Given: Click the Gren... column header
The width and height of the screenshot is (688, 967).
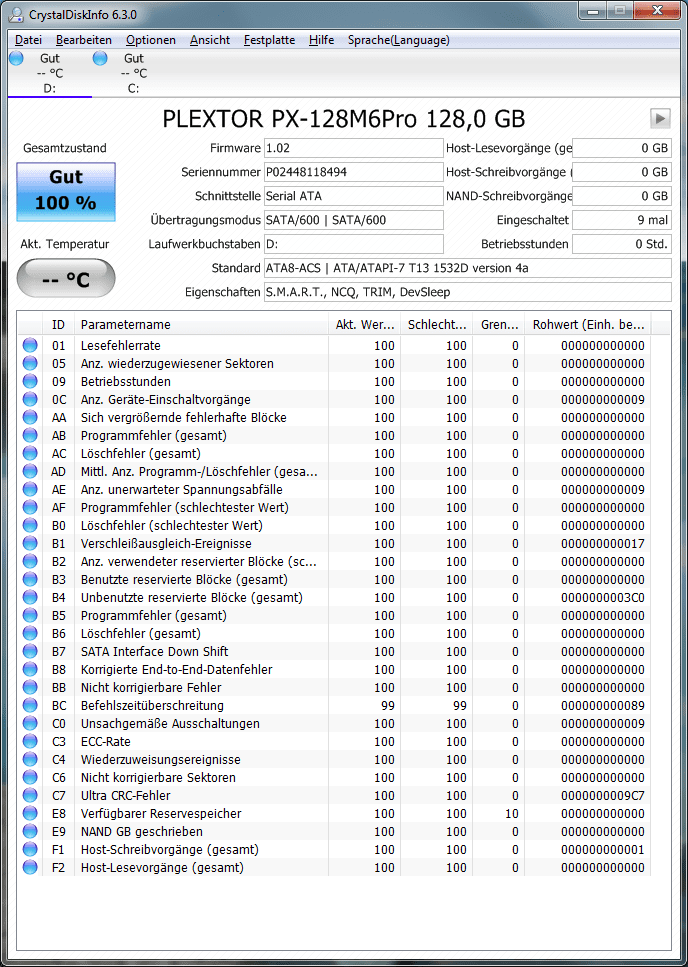Looking at the screenshot, I should click(x=499, y=324).
